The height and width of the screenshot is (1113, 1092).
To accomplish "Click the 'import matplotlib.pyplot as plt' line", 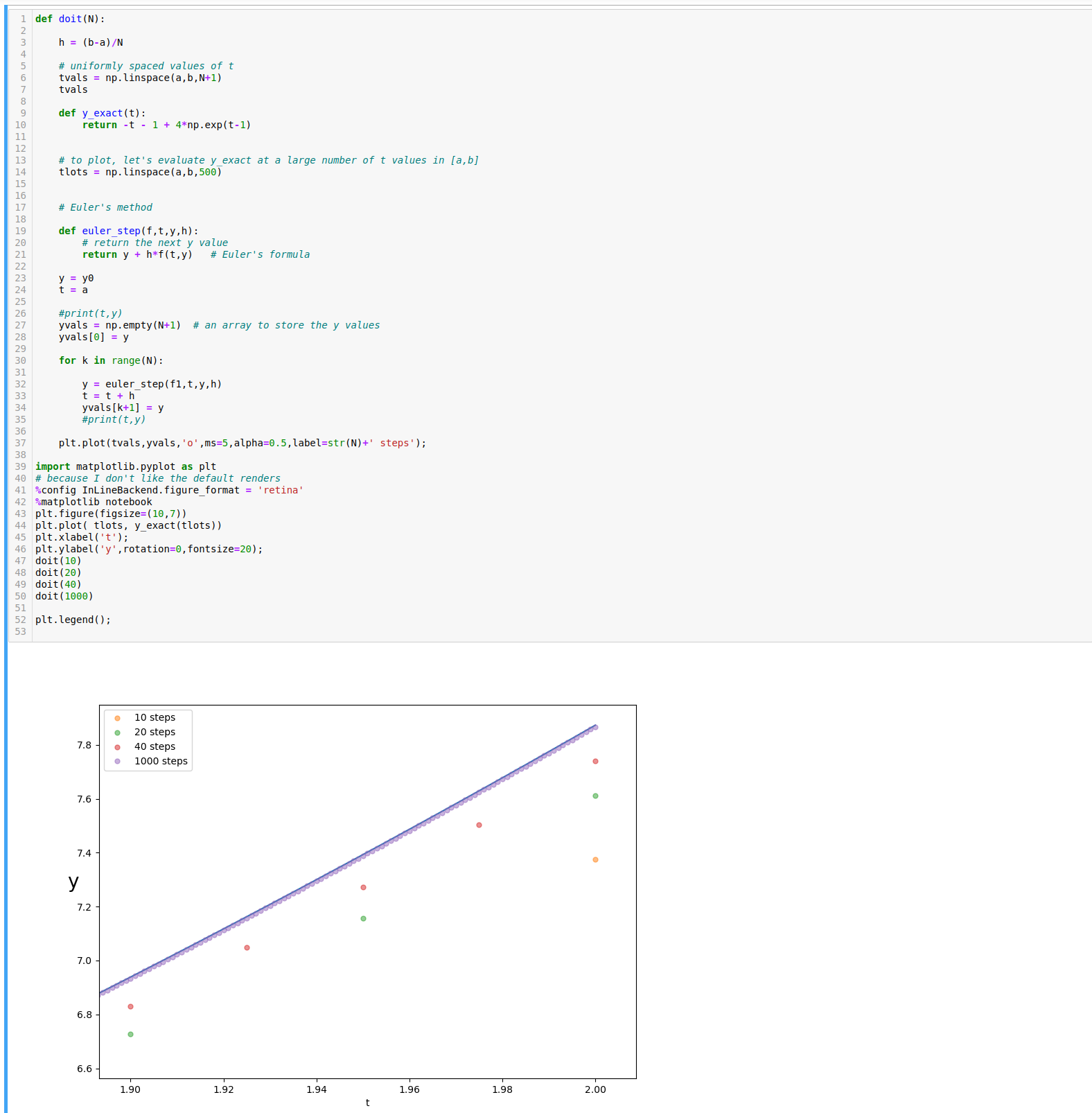I will click(x=125, y=466).
